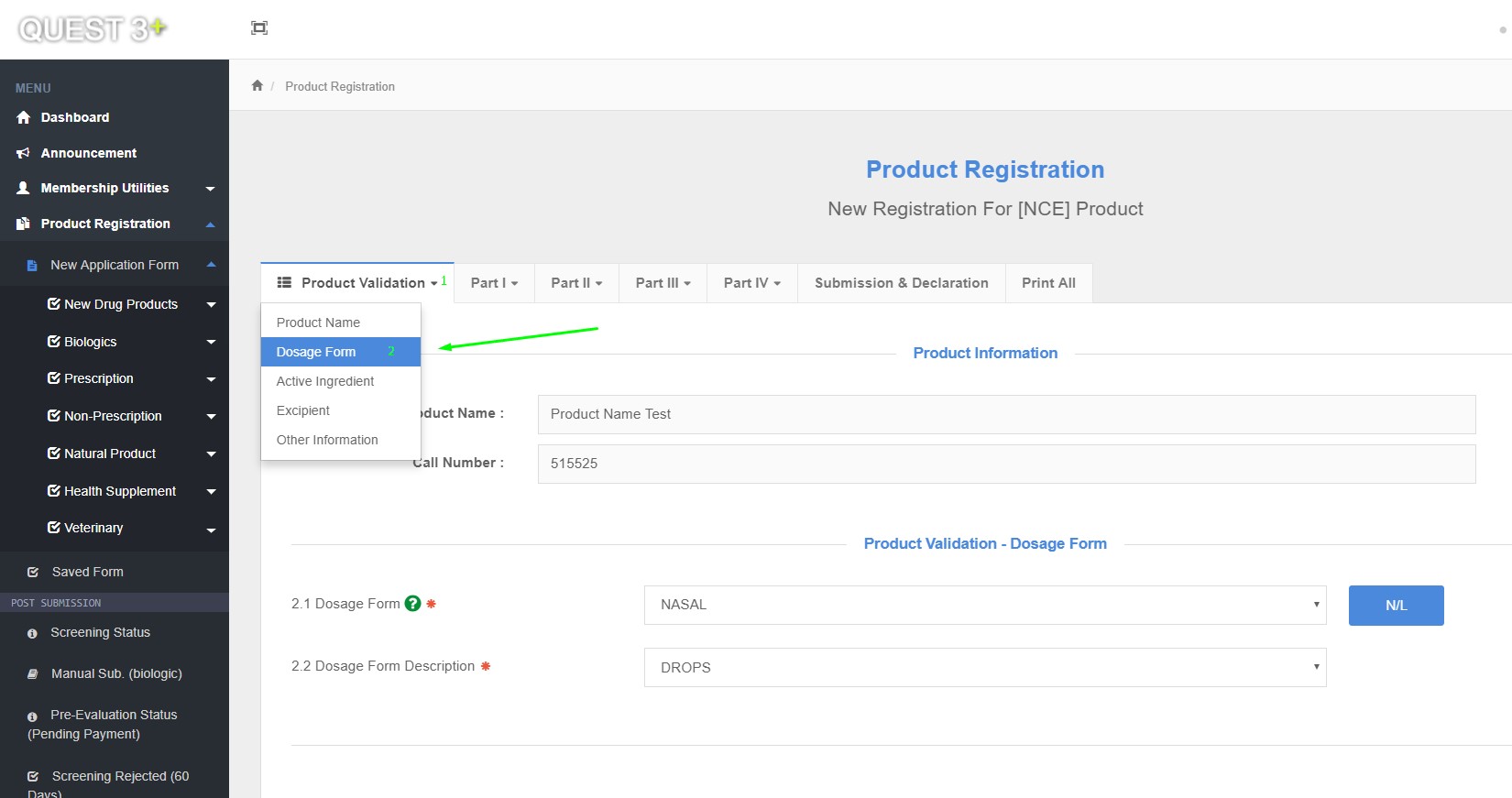
Task: Open Dashboard from the sidebar menu
Action: point(74,117)
